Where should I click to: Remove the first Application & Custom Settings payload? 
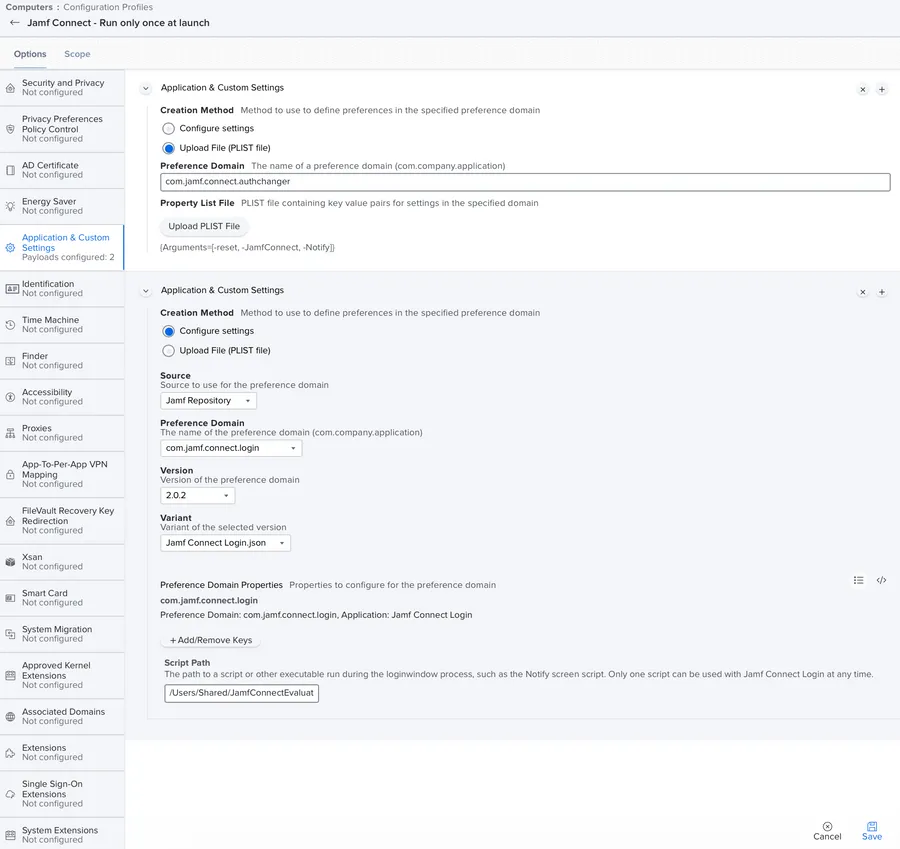pyautogui.click(x=863, y=90)
